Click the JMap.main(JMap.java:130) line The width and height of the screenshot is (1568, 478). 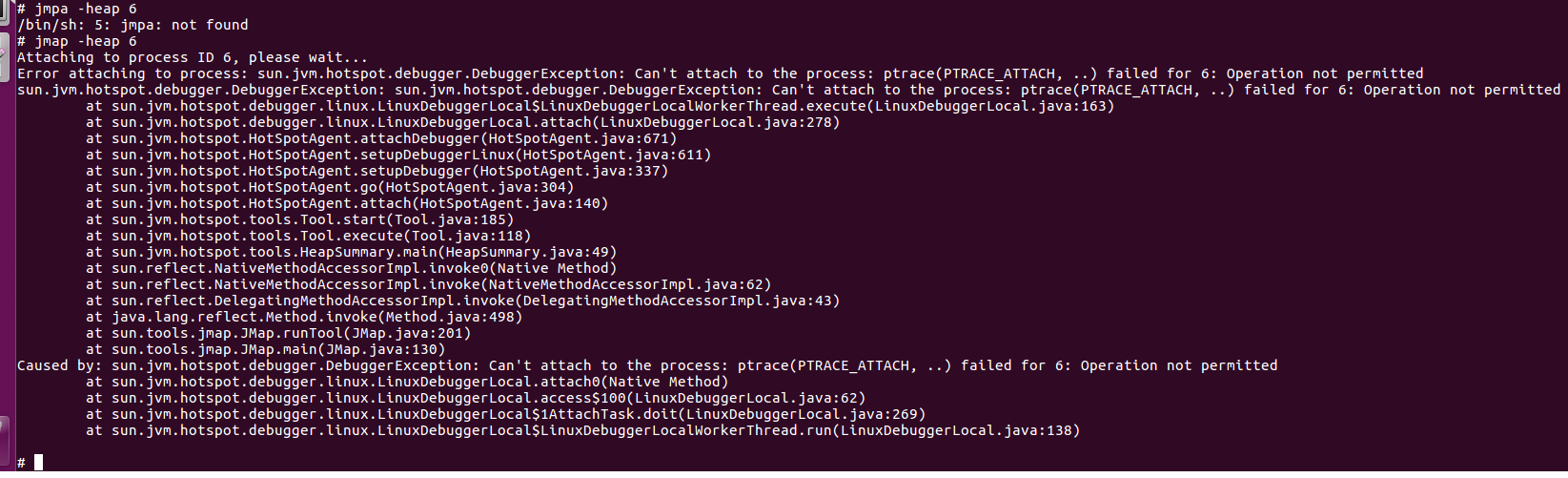click(x=266, y=349)
